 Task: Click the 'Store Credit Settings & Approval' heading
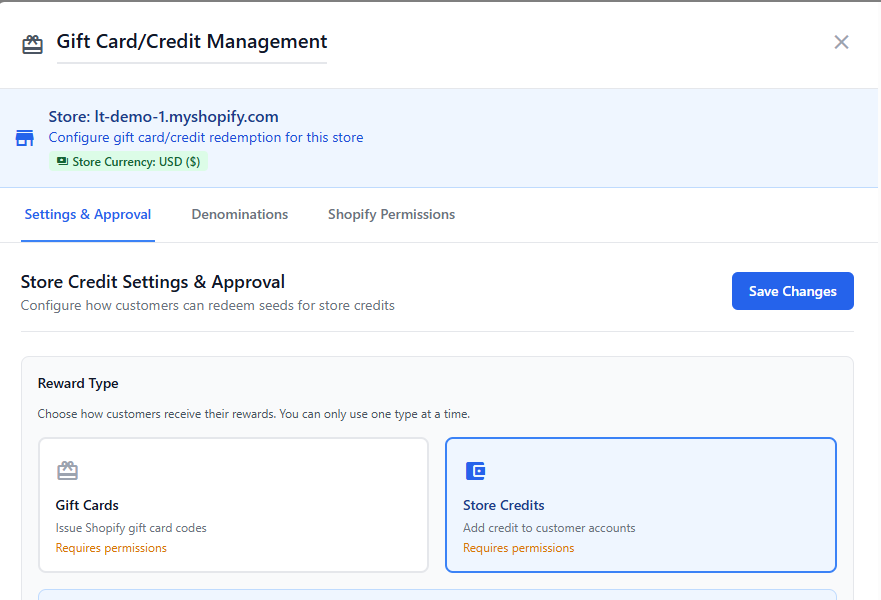[153, 282]
